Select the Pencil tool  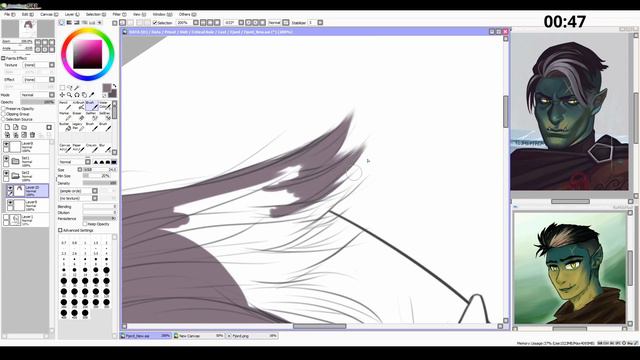65,105
